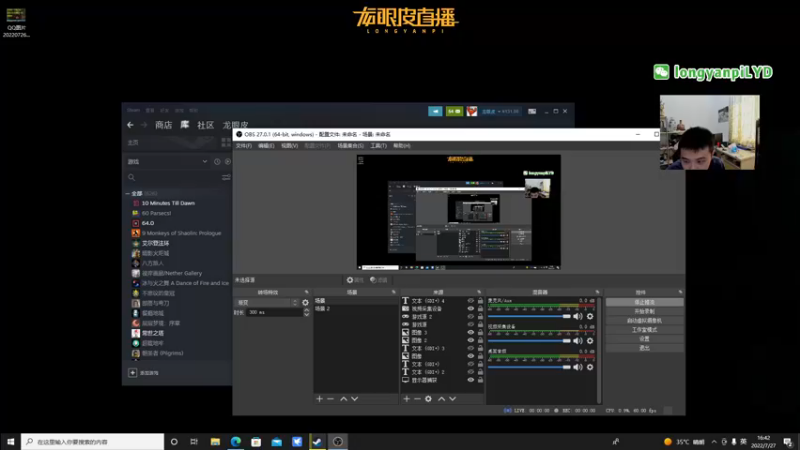Open the OBS 视图(V) menu
Screen dimensions: 800x450
(289, 146)
